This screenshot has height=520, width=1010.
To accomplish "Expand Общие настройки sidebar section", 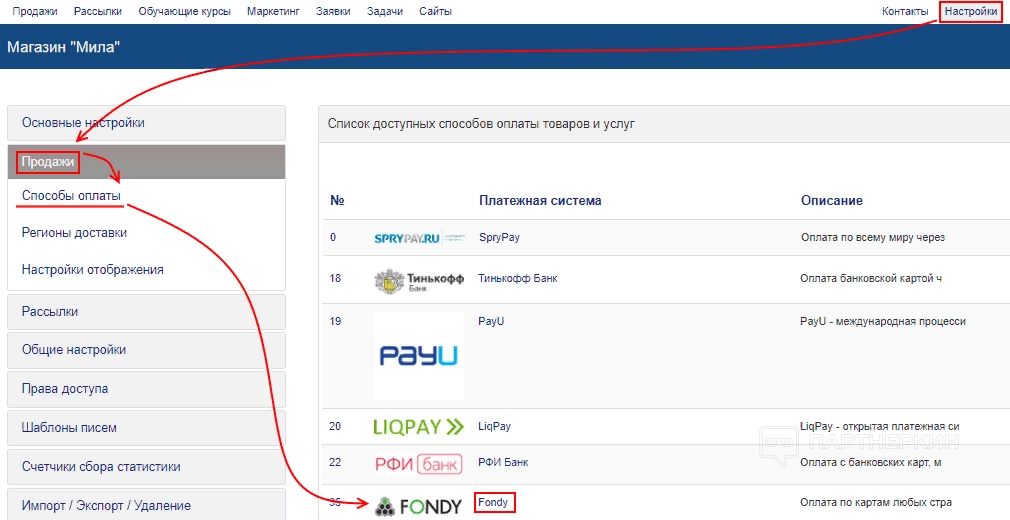I will point(146,350).
